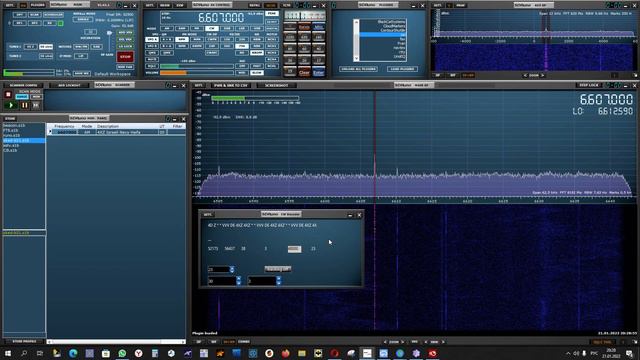Click Zoom left arrow in Aux SP panel
The image size is (640, 360).
(x=525, y=76)
